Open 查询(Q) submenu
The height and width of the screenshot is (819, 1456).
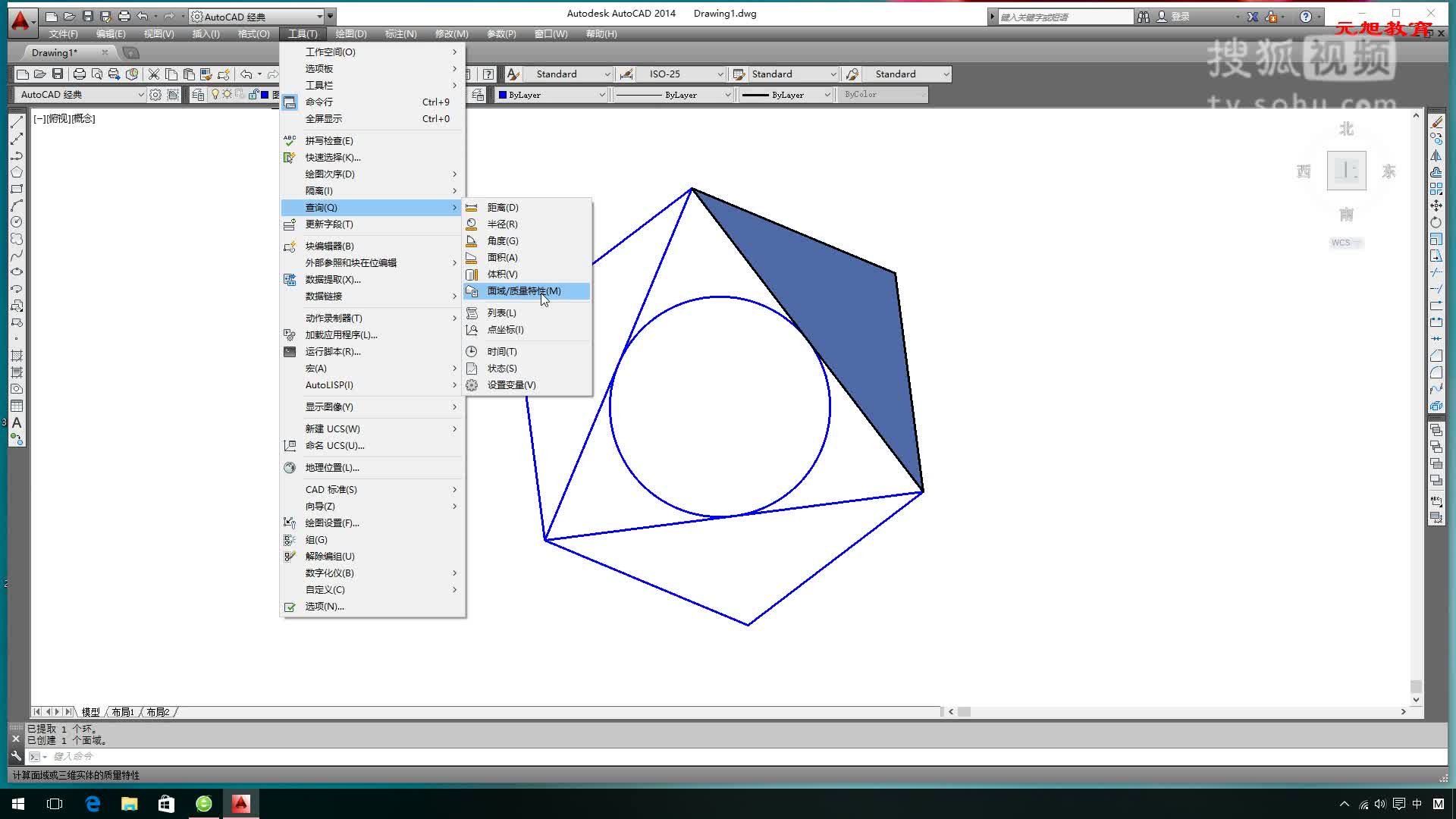point(370,207)
